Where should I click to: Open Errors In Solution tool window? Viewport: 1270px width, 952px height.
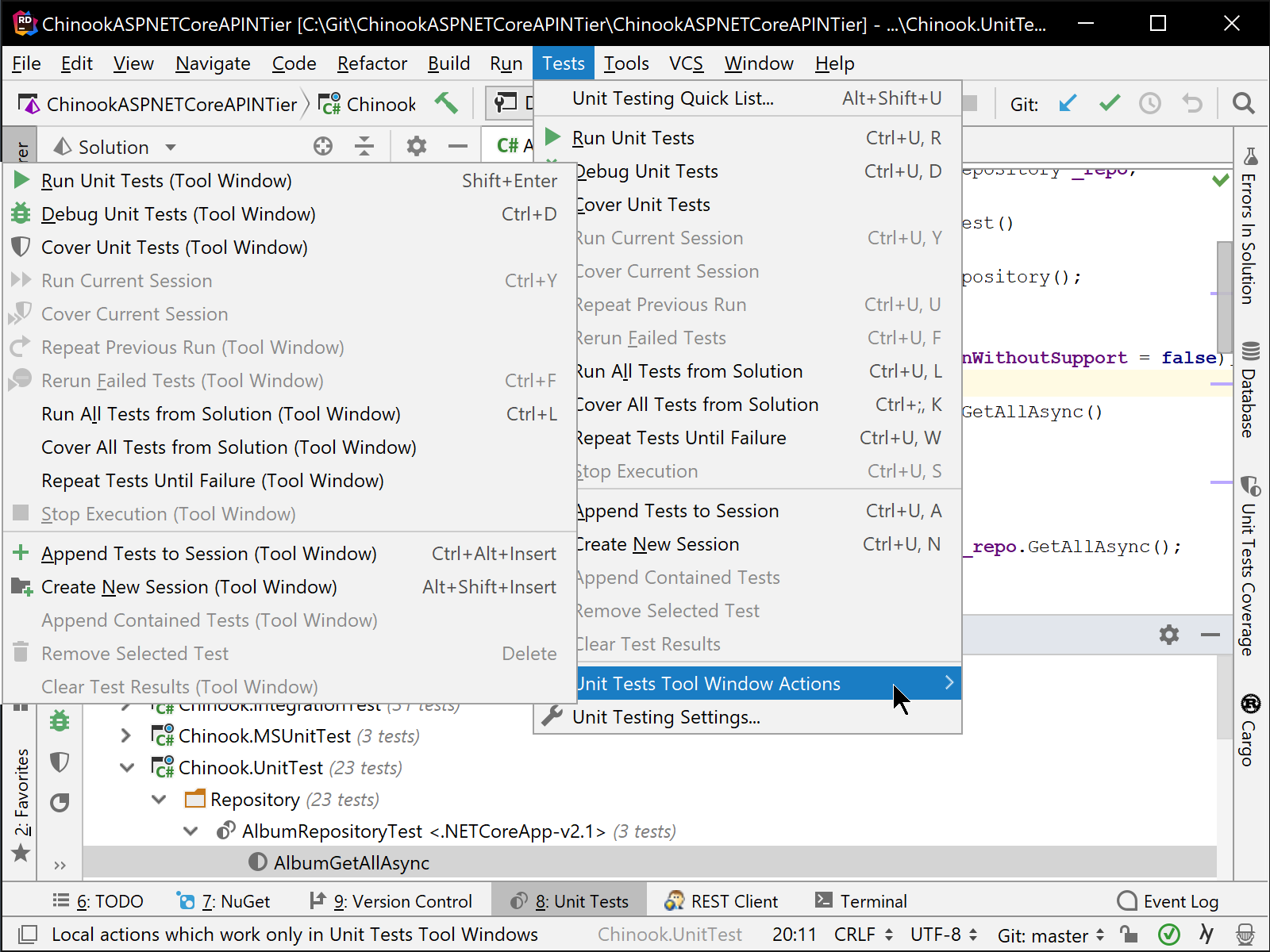pyautogui.click(x=1249, y=225)
